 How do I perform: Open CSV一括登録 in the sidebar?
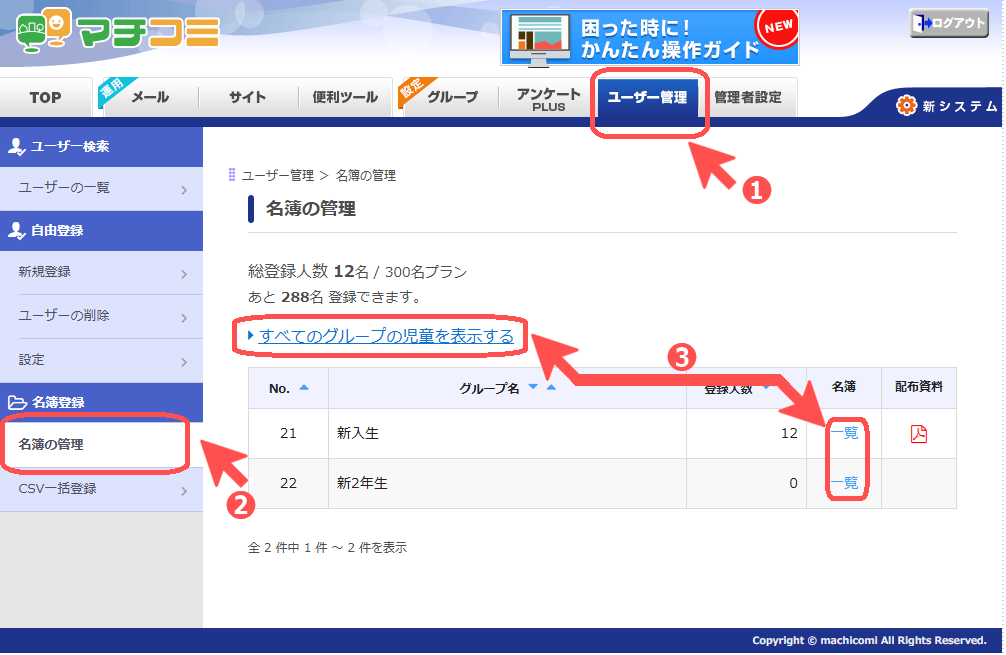101,489
